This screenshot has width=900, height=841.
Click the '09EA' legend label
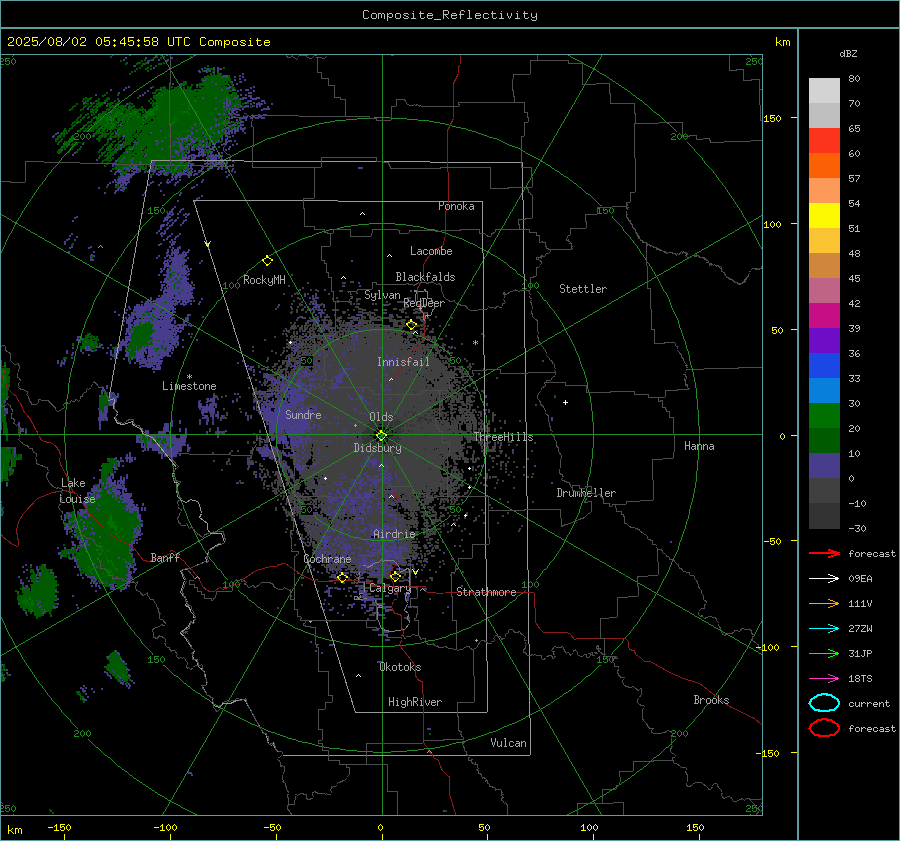click(x=860, y=578)
